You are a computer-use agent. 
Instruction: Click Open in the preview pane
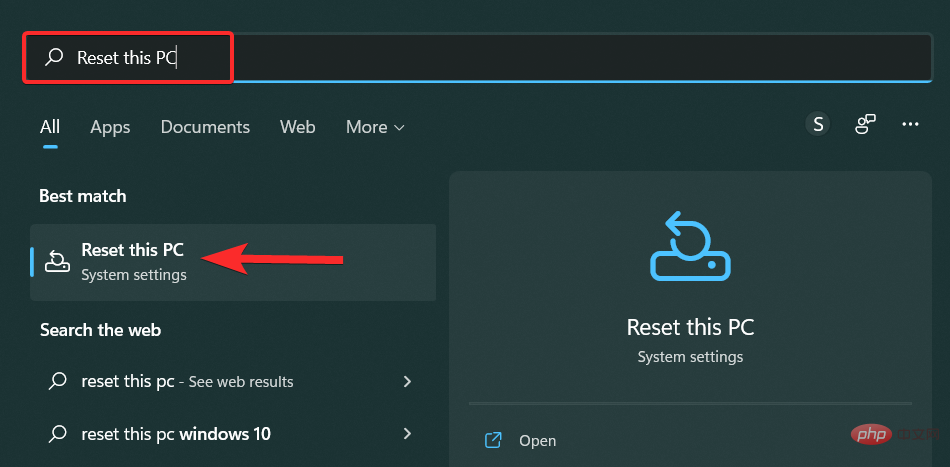(537, 440)
